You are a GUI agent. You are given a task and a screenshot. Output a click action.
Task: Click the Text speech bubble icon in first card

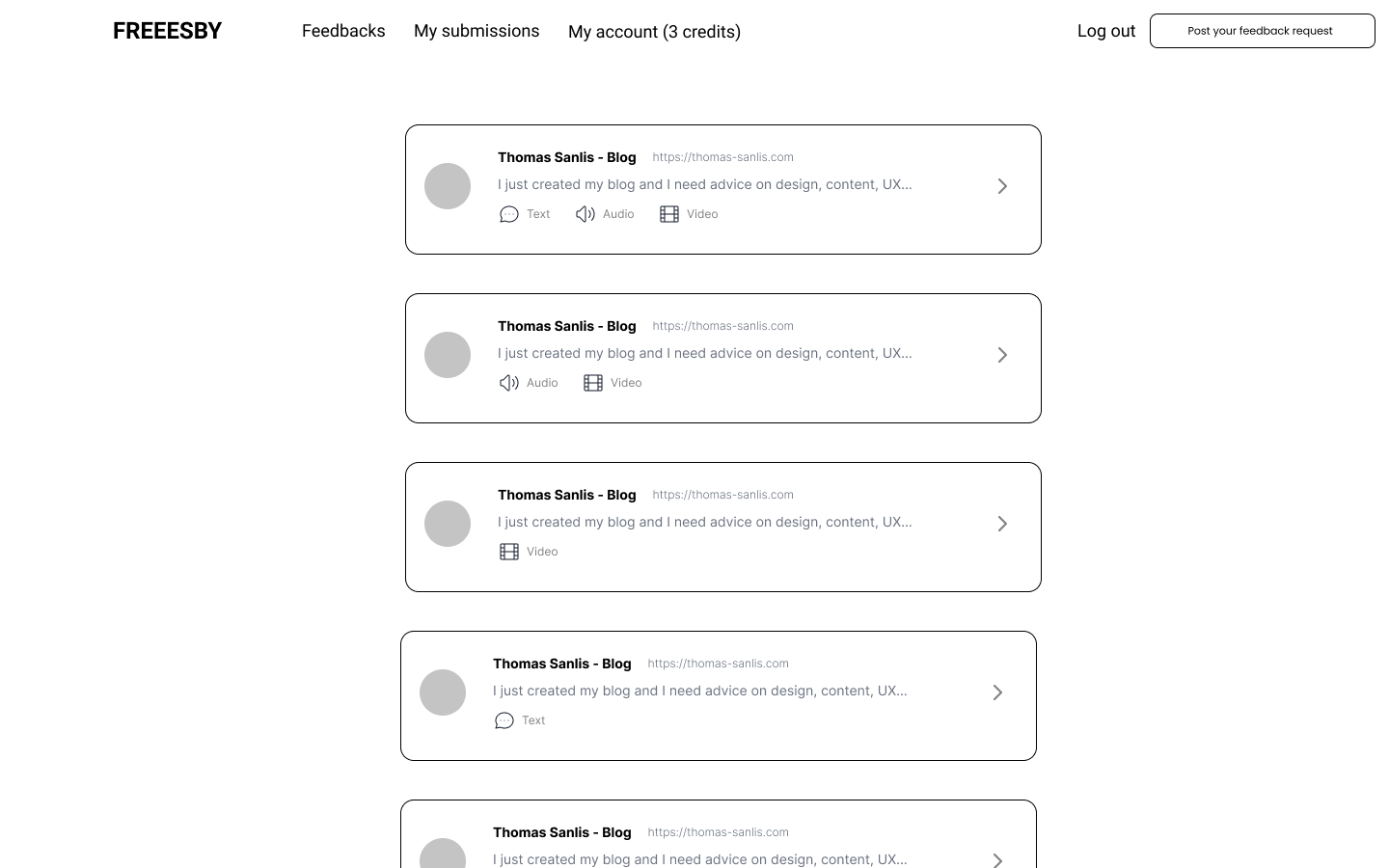pyautogui.click(x=508, y=214)
